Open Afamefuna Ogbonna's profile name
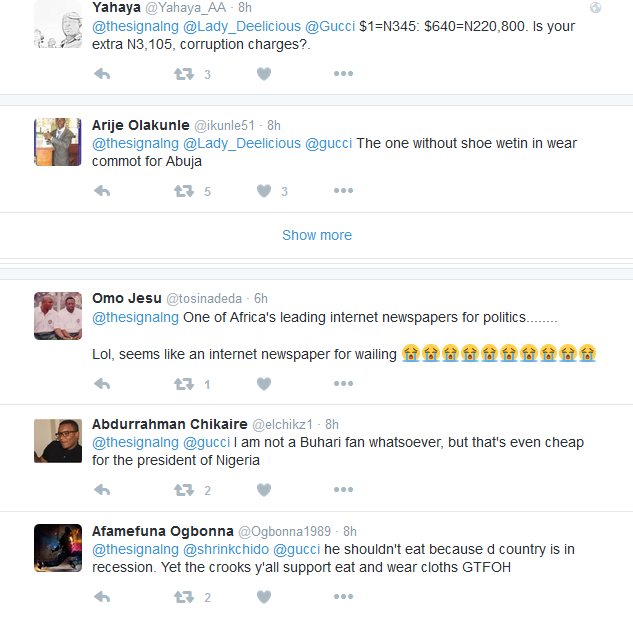The height and width of the screenshot is (617, 633). (162, 531)
